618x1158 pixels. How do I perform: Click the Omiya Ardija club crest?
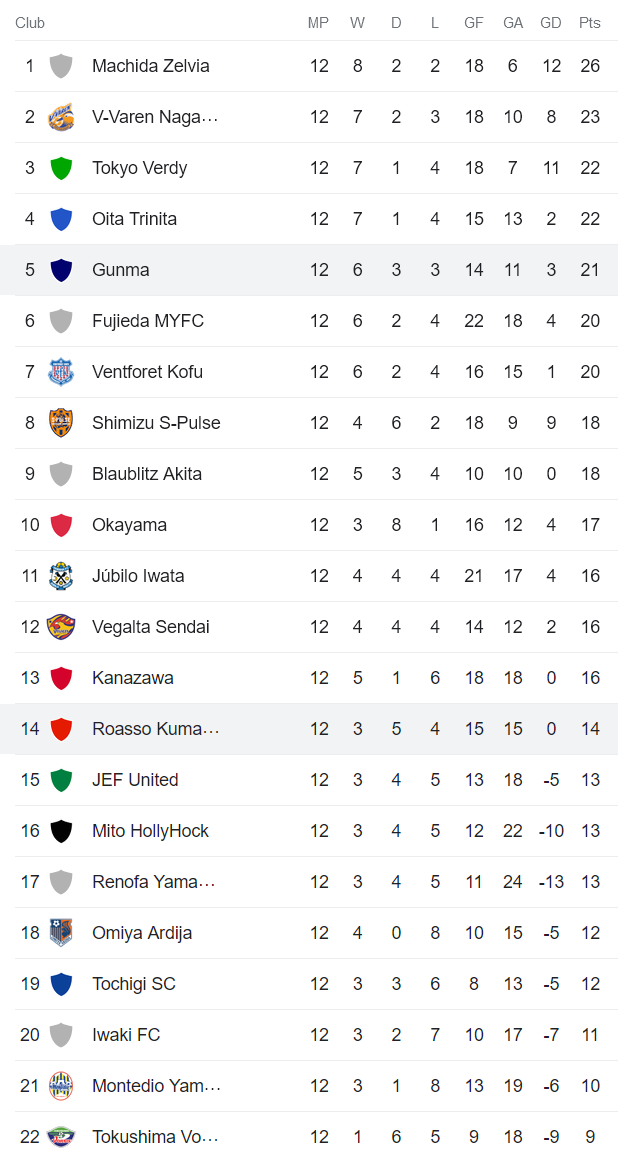[x=61, y=933]
